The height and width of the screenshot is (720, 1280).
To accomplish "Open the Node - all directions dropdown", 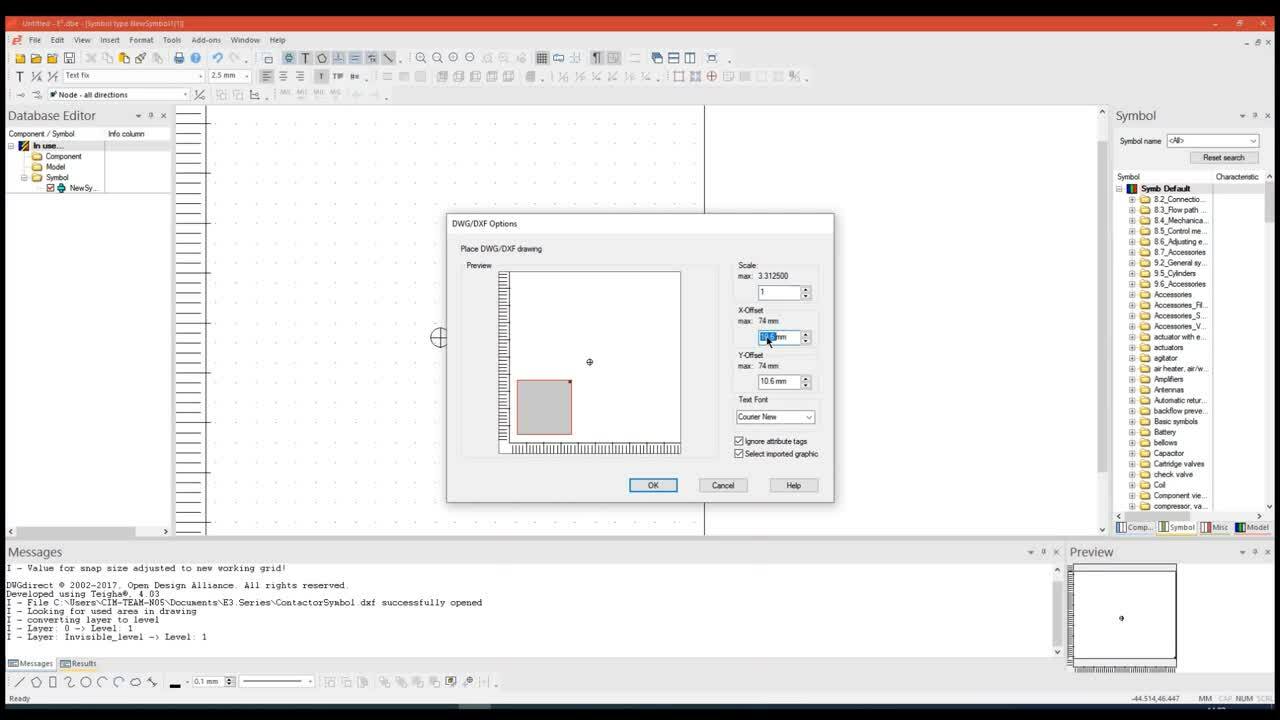I will pos(118,95).
